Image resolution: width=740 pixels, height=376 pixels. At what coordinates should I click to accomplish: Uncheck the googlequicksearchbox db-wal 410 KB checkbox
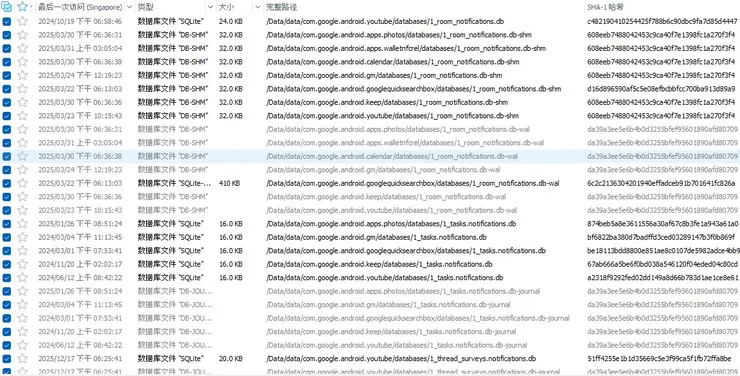tap(7, 183)
